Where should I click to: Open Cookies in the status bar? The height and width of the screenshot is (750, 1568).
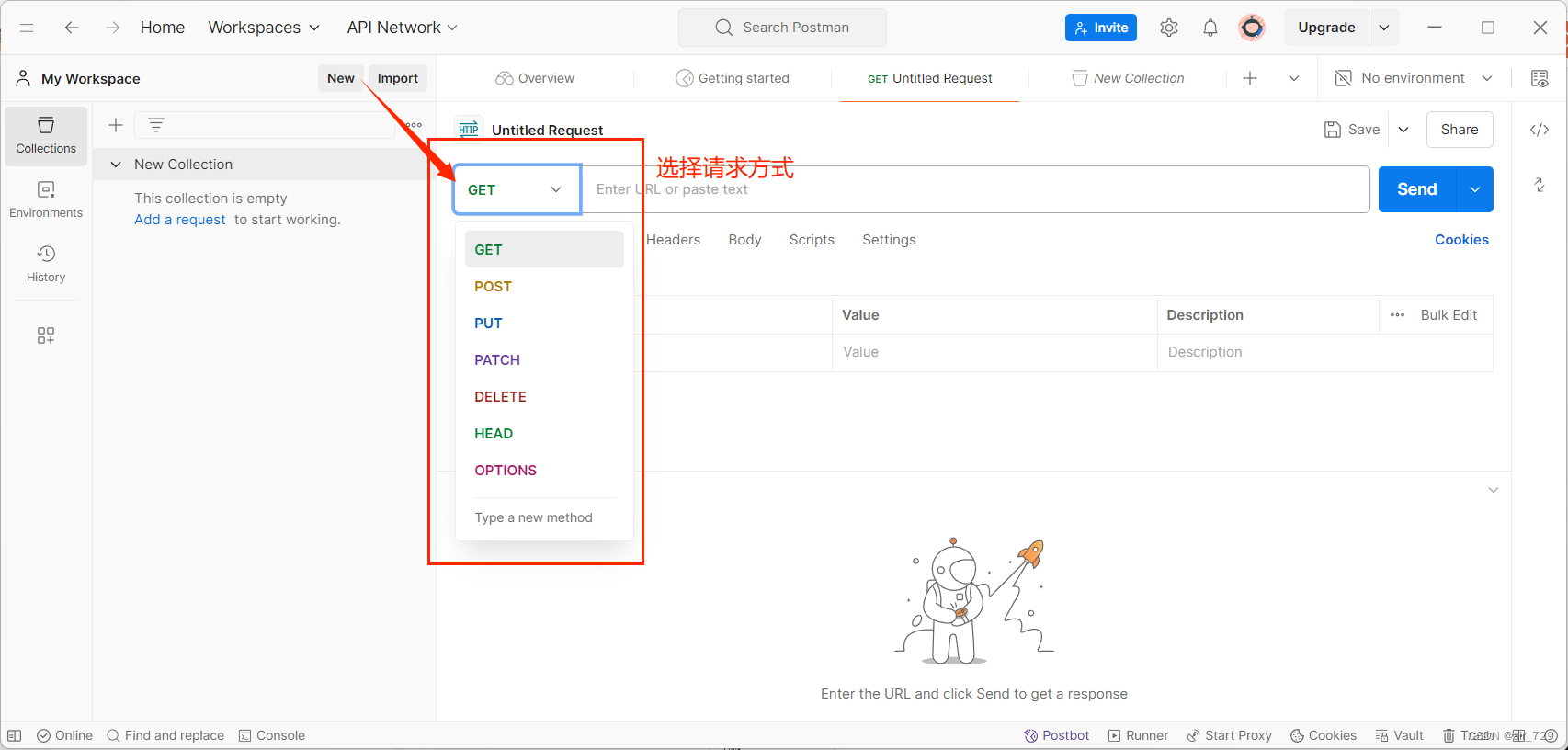[1324, 735]
